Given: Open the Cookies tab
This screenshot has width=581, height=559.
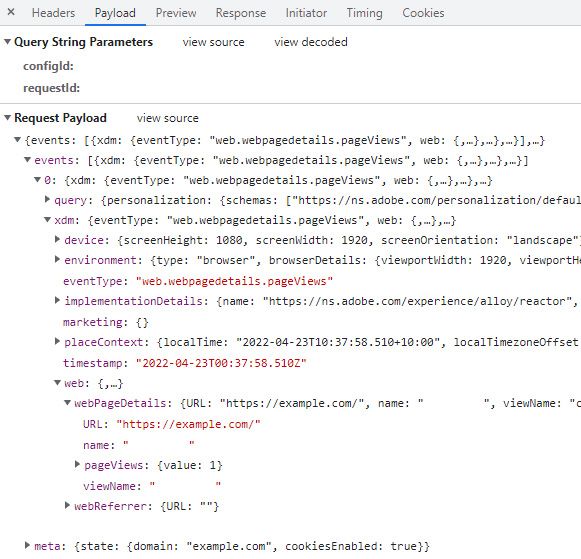Looking at the screenshot, I should coord(423,13).
